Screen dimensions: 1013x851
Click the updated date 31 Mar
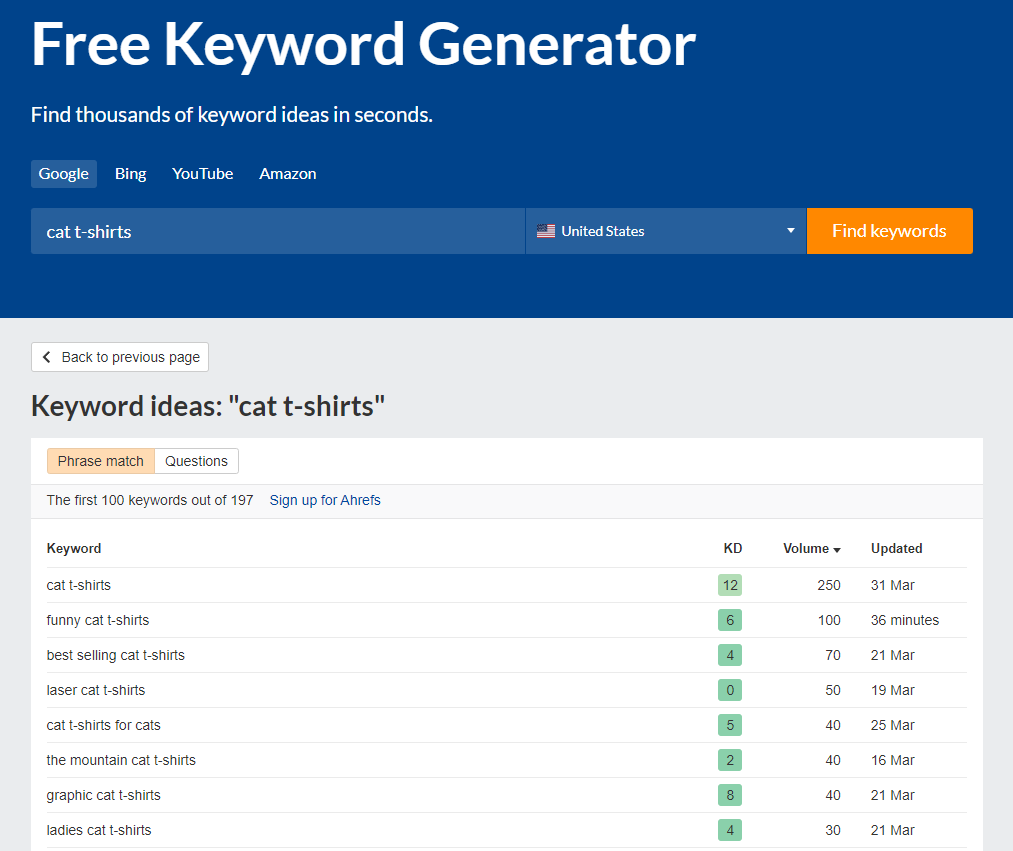(892, 585)
